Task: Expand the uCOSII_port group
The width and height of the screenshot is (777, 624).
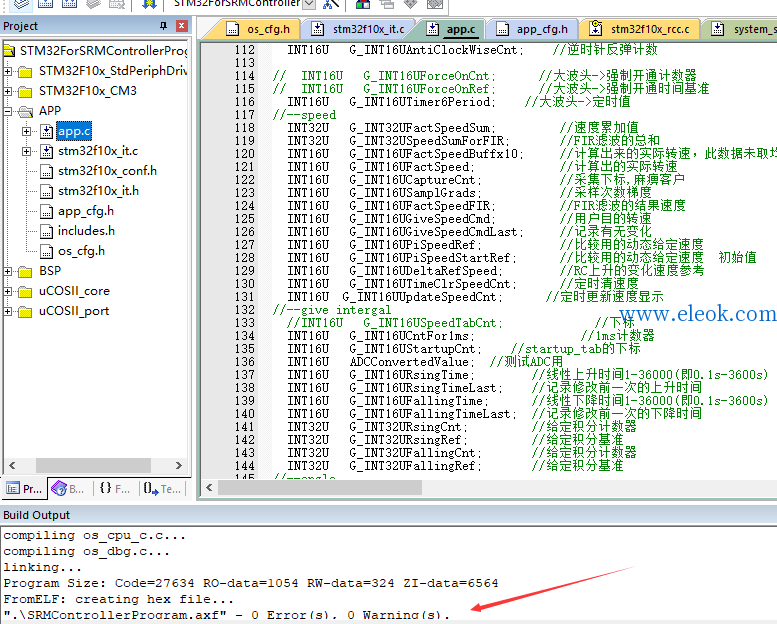Action: [8, 311]
